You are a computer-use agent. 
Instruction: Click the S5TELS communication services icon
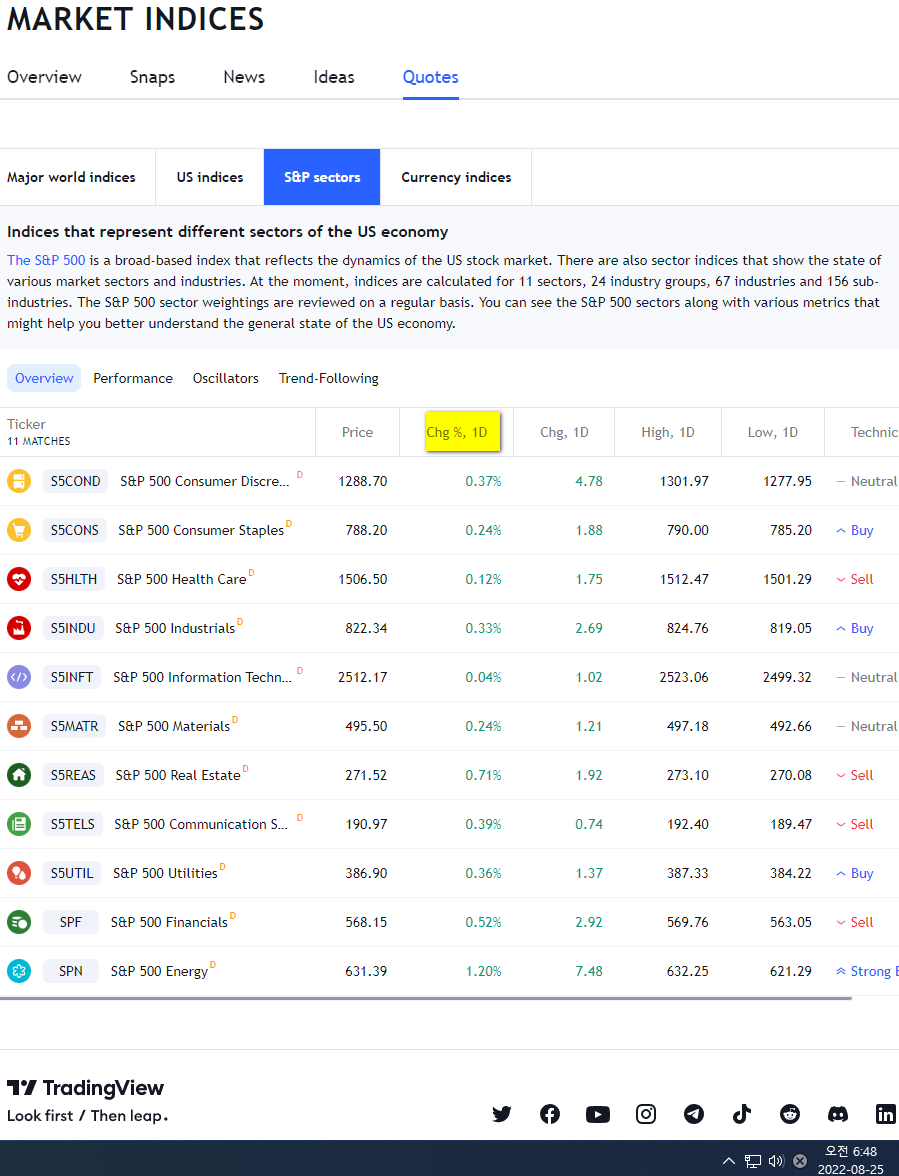click(19, 824)
